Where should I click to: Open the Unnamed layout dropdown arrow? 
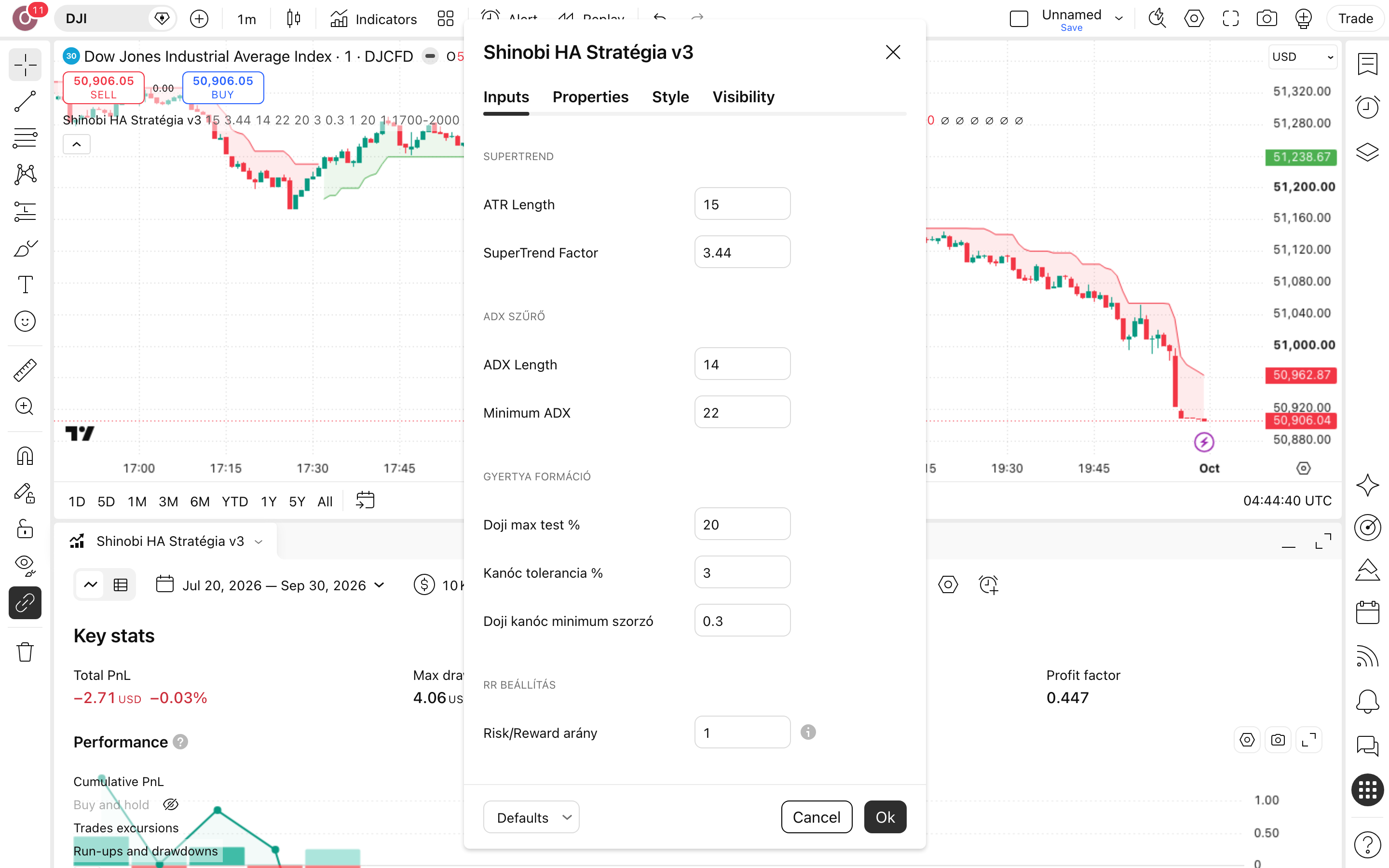coord(1118,19)
